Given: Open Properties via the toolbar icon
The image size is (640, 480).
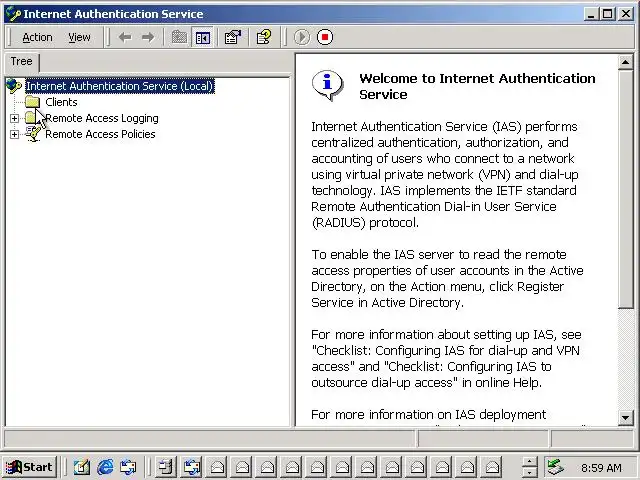Looking at the screenshot, I should click(233, 38).
